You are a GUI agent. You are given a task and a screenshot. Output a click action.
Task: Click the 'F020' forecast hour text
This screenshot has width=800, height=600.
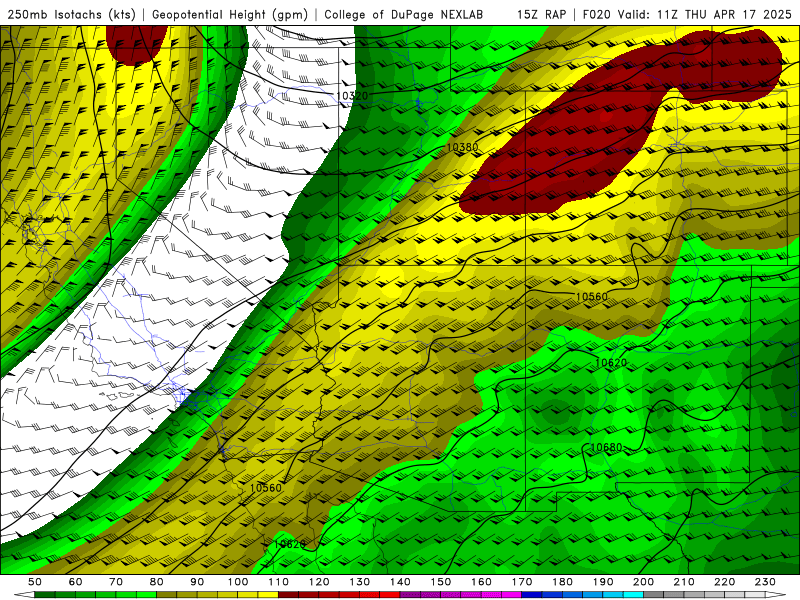click(596, 14)
